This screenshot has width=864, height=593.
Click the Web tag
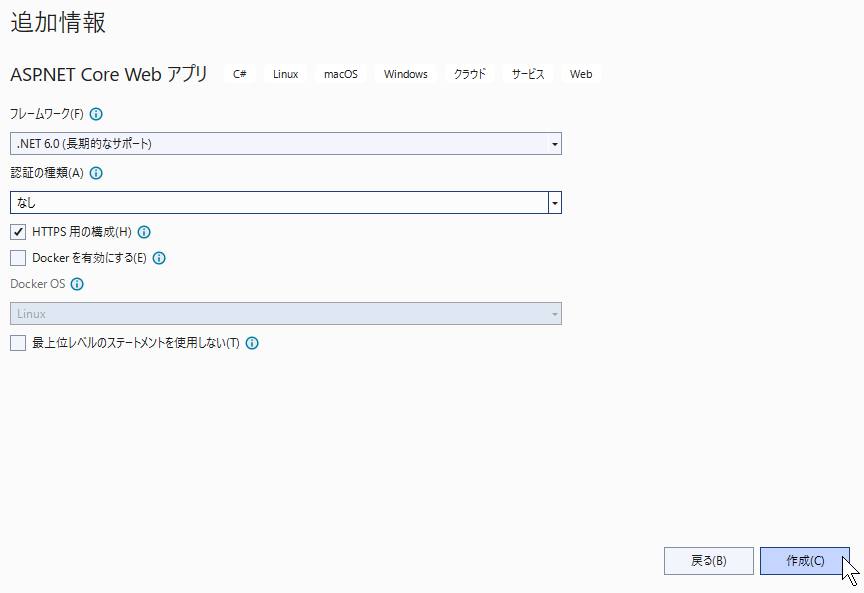click(x=581, y=74)
